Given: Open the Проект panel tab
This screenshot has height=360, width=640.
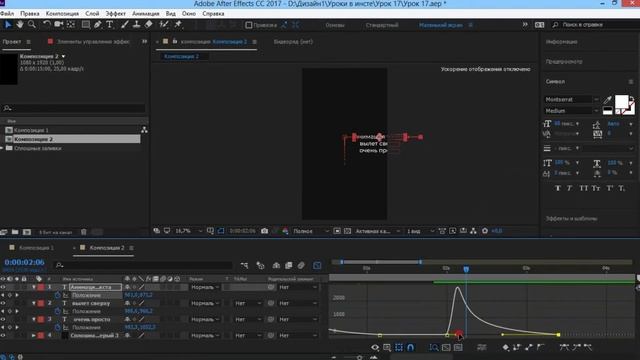Looking at the screenshot, I should point(12,42).
